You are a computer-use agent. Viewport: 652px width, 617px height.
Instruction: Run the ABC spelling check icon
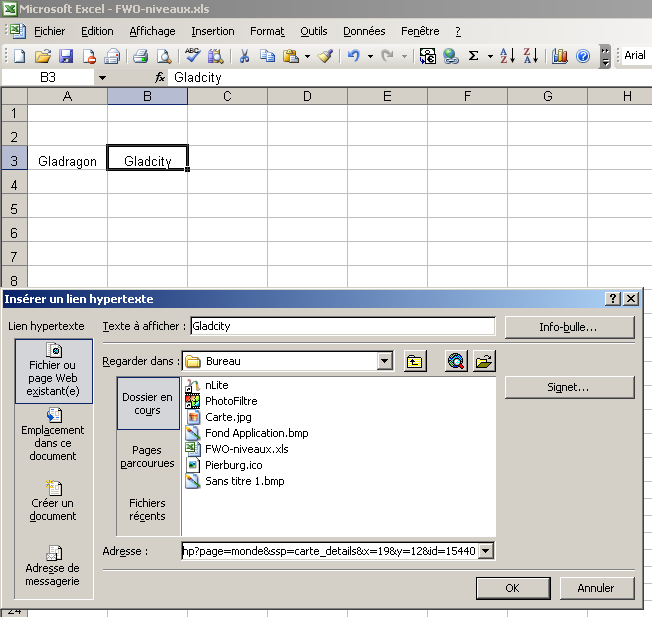tap(193, 56)
